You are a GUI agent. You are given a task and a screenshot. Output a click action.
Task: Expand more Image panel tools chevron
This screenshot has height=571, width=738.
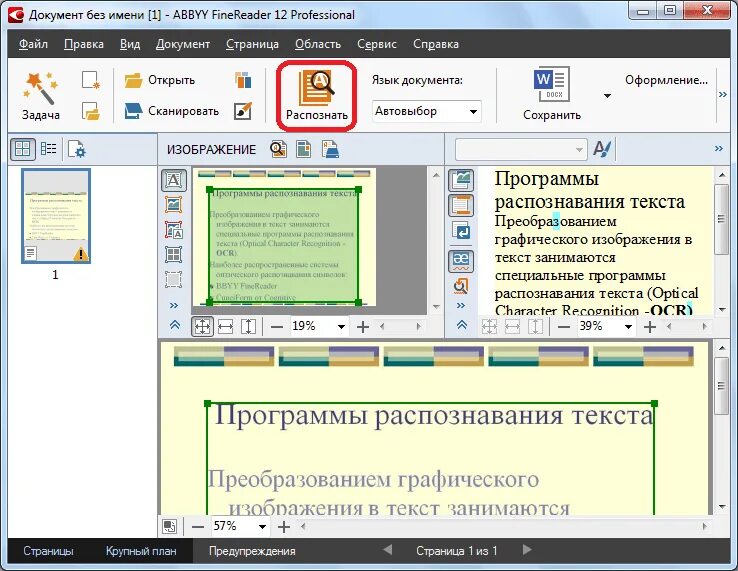(x=174, y=306)
